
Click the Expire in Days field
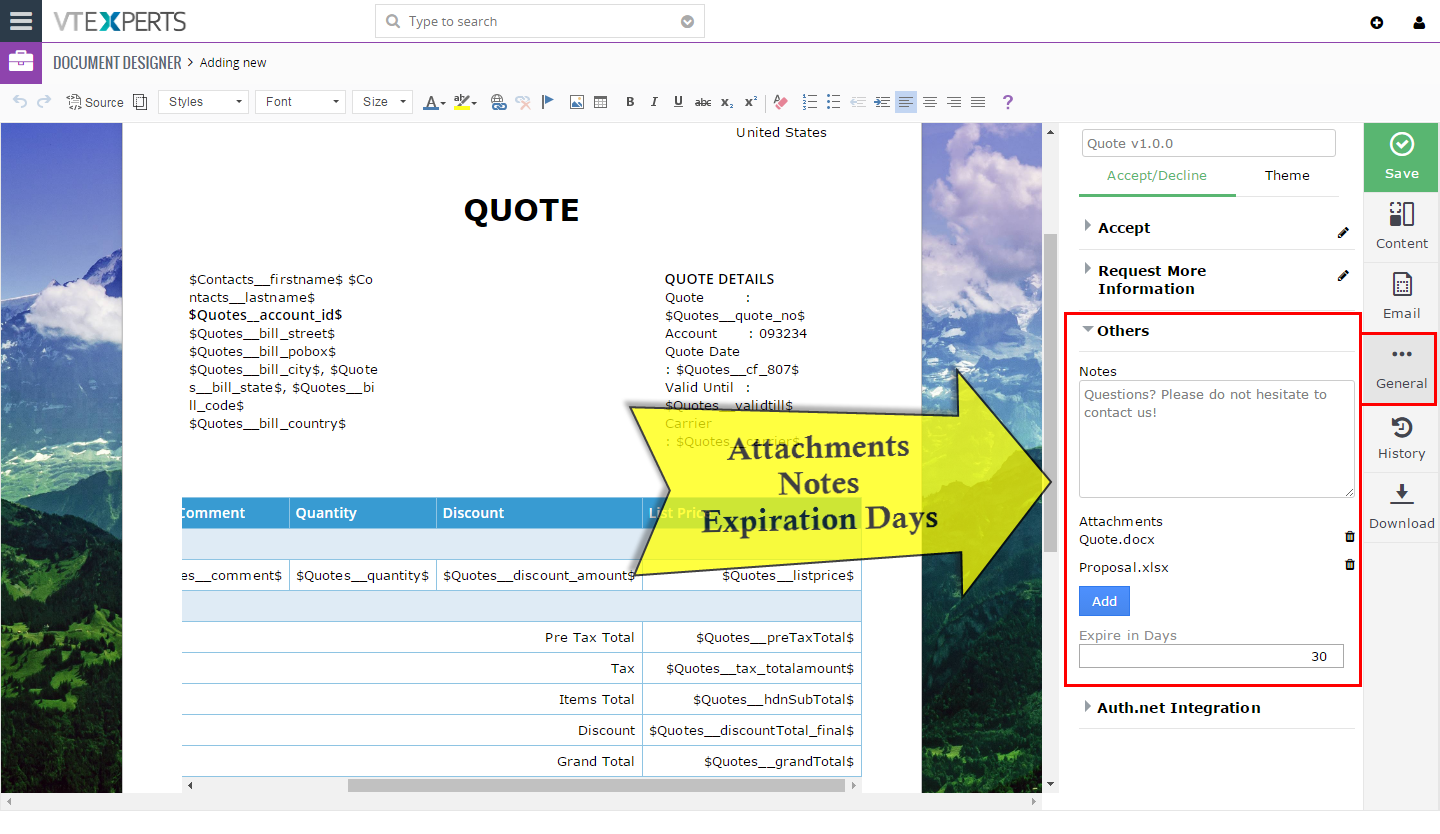pos(1211,657)
